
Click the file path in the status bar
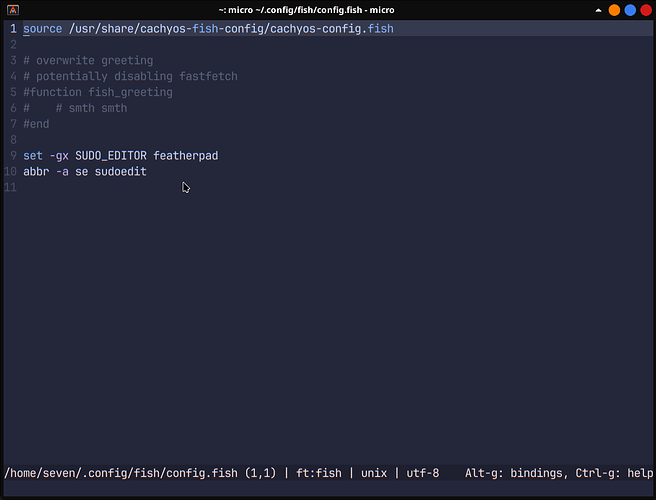(x=121, y=473)
